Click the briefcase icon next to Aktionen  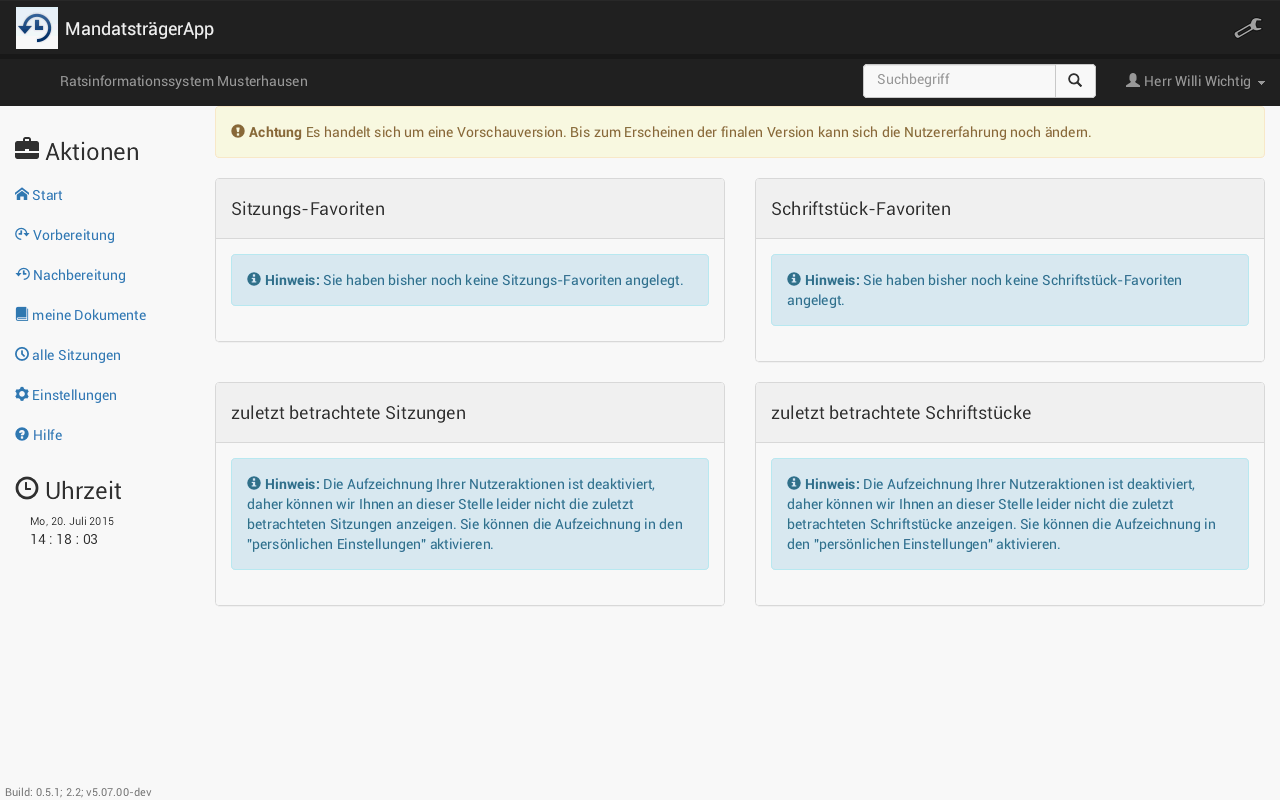coord(27,150)
